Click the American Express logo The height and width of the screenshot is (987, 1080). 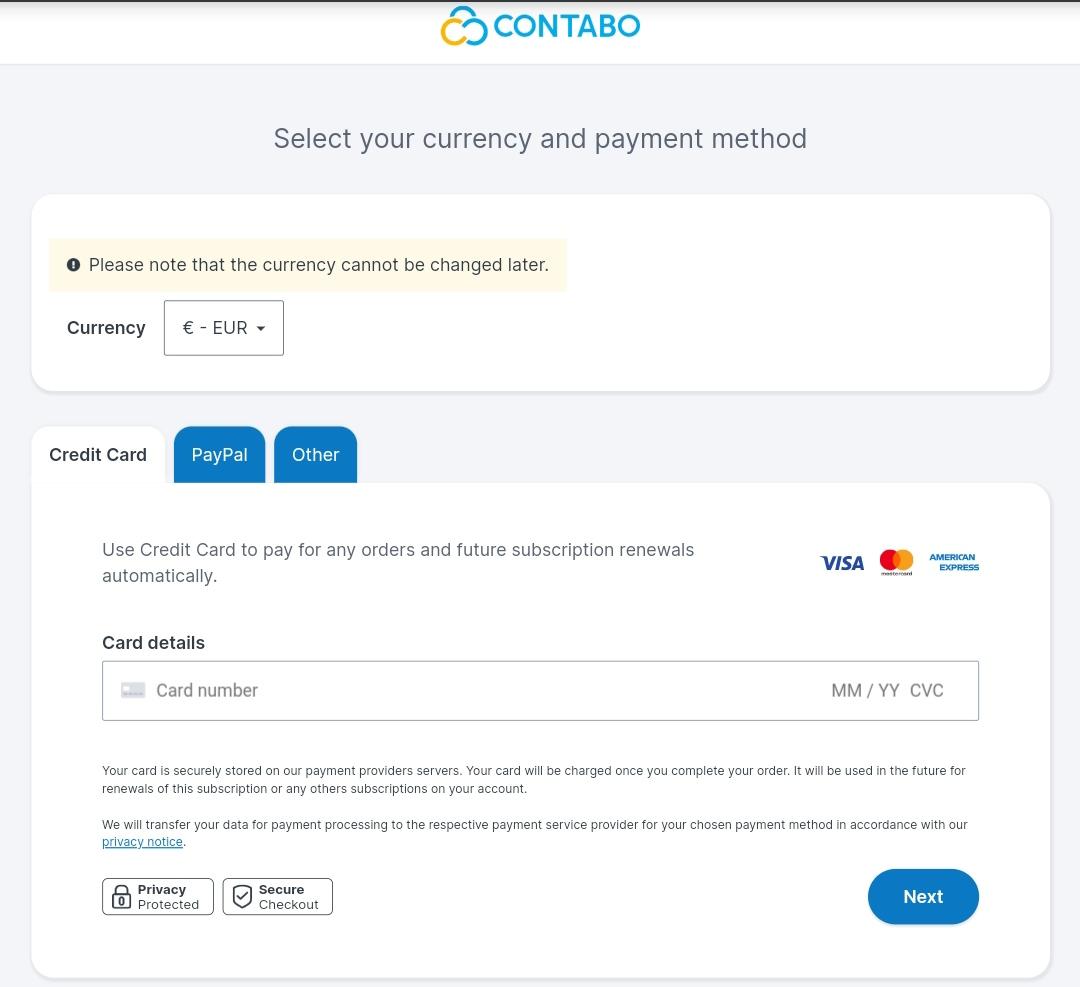pyautogui.click(x=953, y=562)
